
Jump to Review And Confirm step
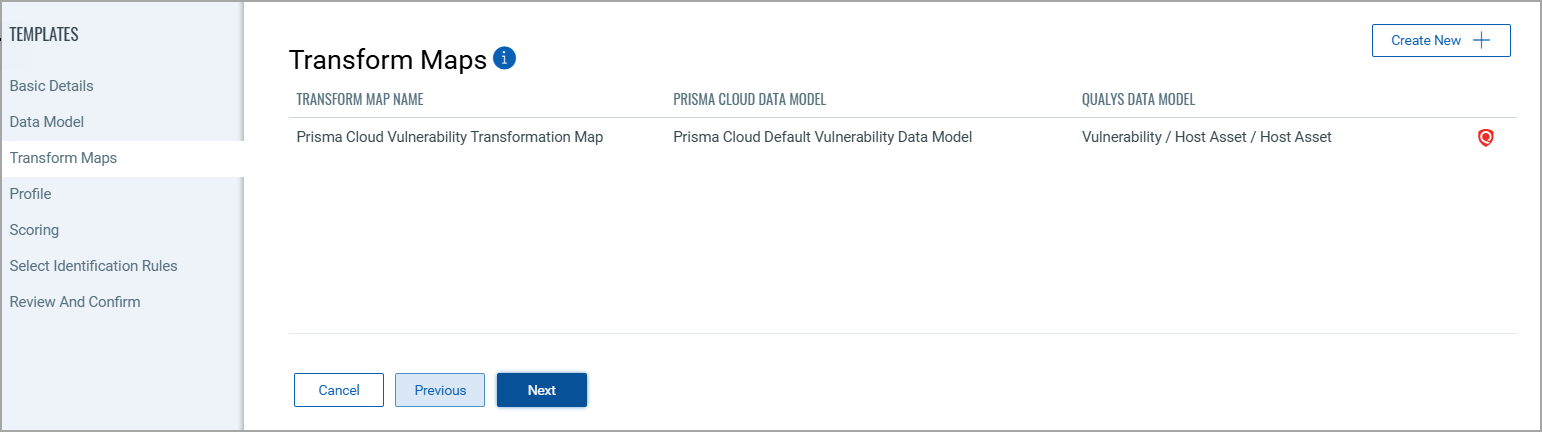(75, 302)
